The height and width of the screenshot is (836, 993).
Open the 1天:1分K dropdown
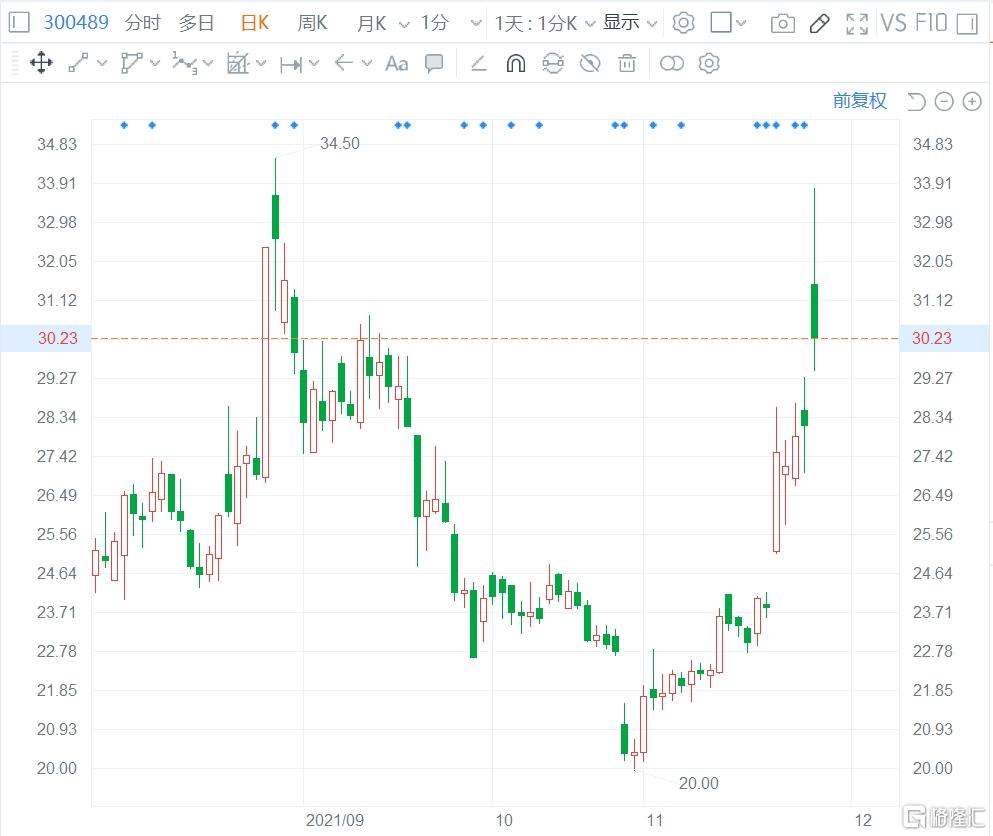click(545, 23)
